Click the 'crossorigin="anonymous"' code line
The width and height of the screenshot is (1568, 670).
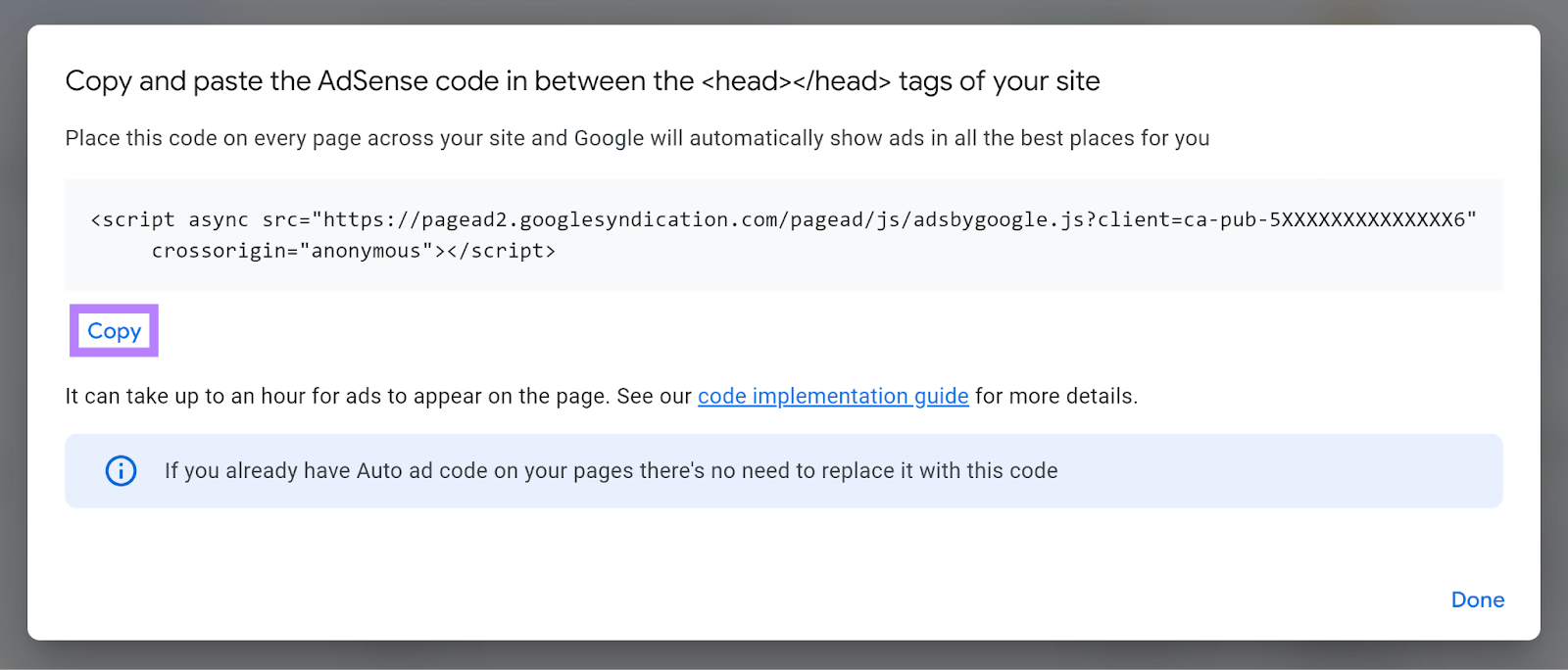click(x=354, y=251)
